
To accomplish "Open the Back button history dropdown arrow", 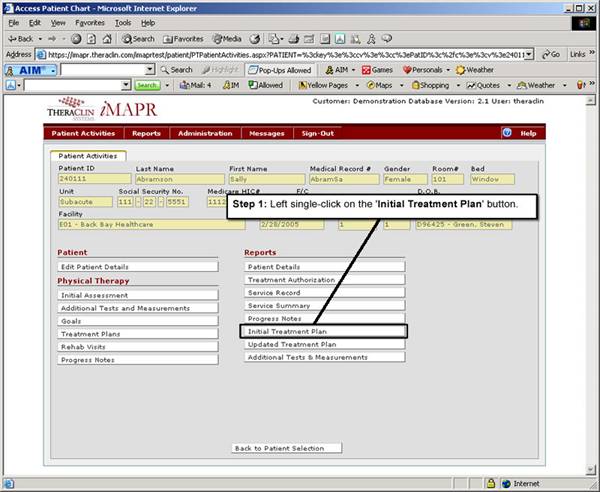I will 40,39.
